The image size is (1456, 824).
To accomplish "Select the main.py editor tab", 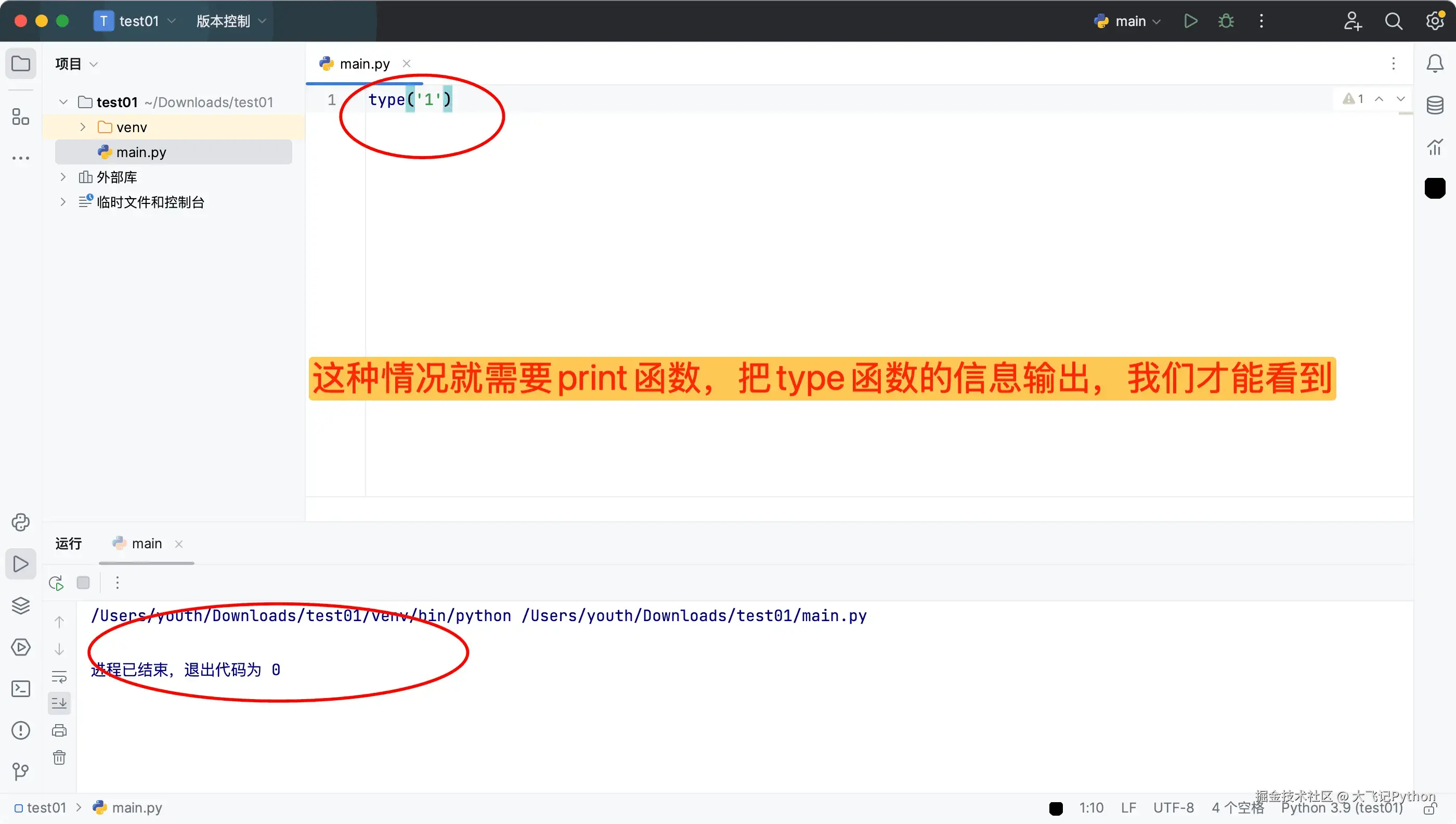I will [365, 63].
